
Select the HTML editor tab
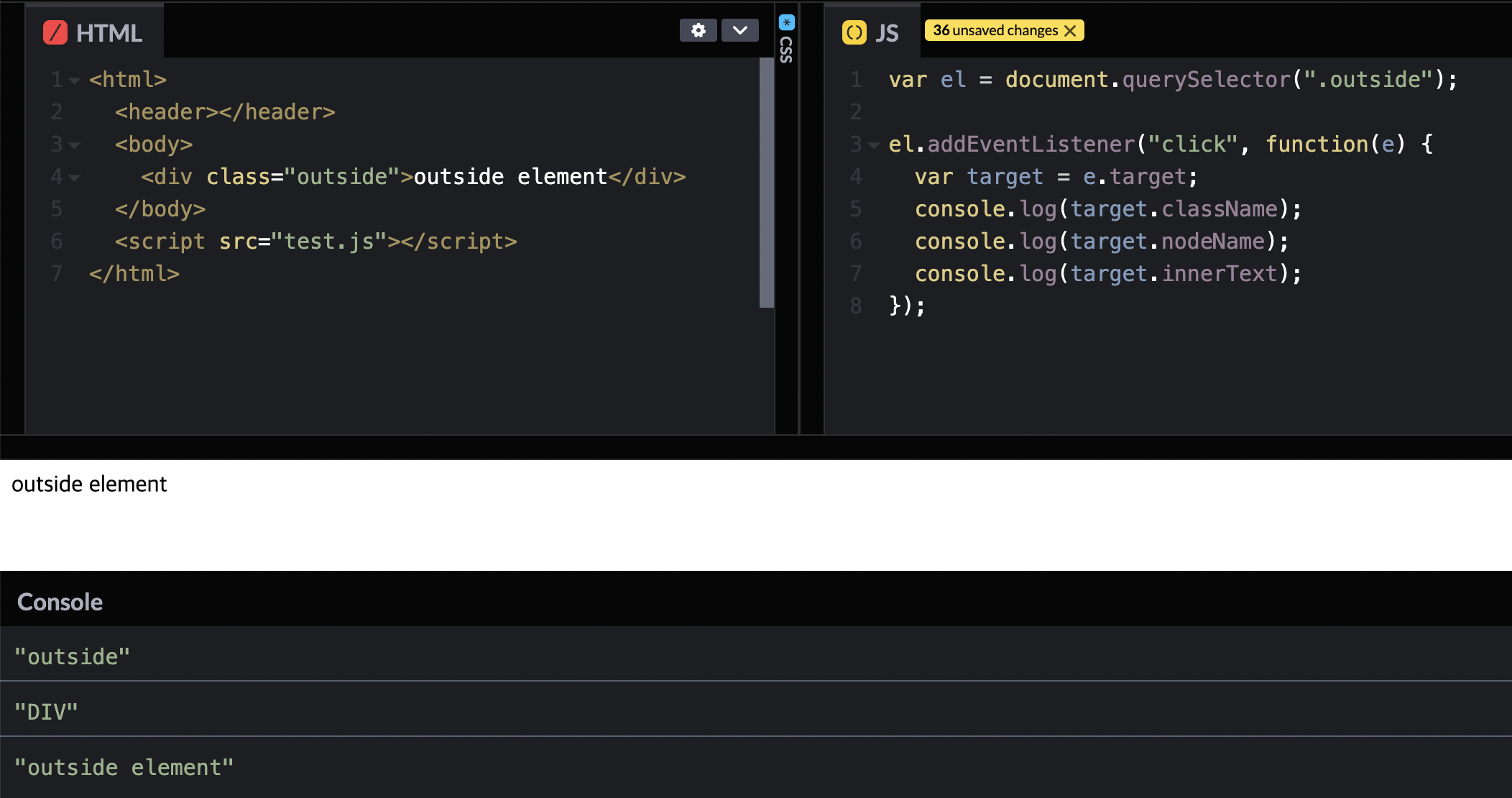(94, 32)
